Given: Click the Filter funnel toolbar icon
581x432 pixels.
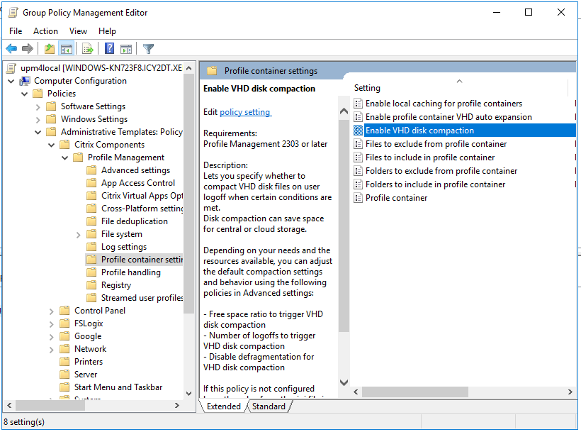Looking at the screenshot, I should click(148, 49).
